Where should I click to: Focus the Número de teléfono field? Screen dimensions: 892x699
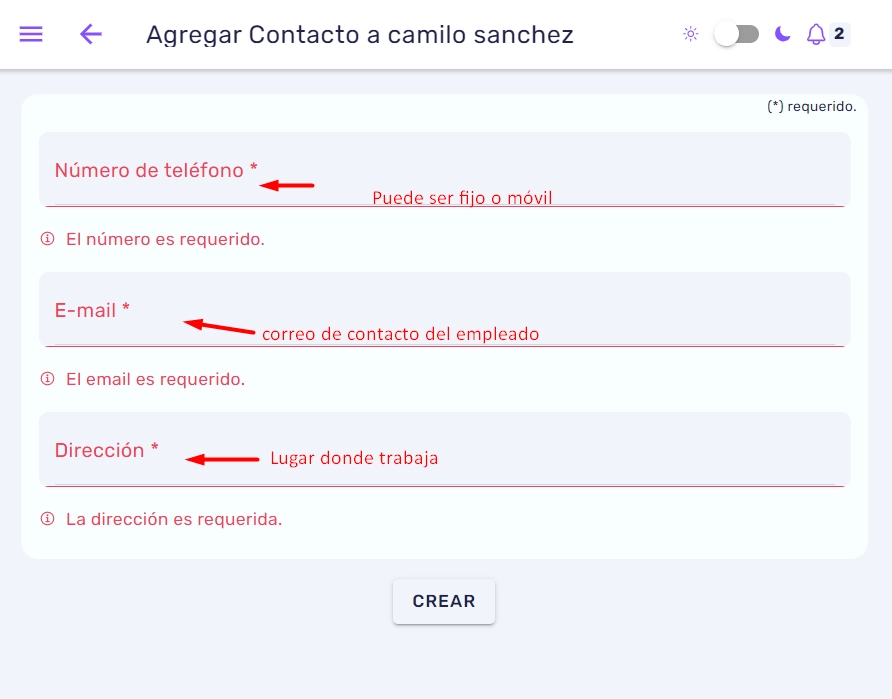point(445,169)
